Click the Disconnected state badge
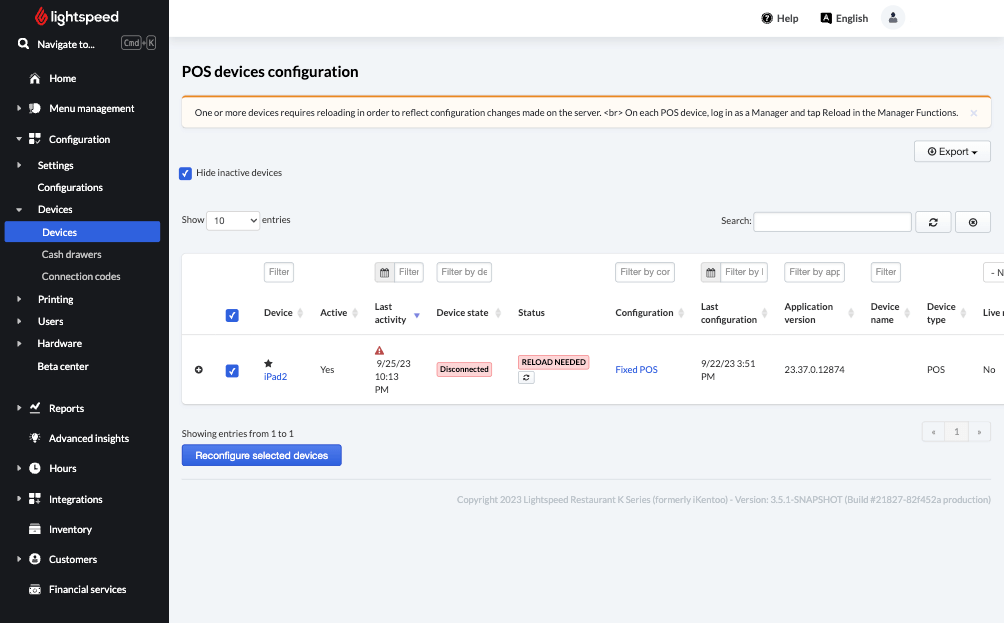This screenshot has height=623, width=1004. (x=464, y=369)
